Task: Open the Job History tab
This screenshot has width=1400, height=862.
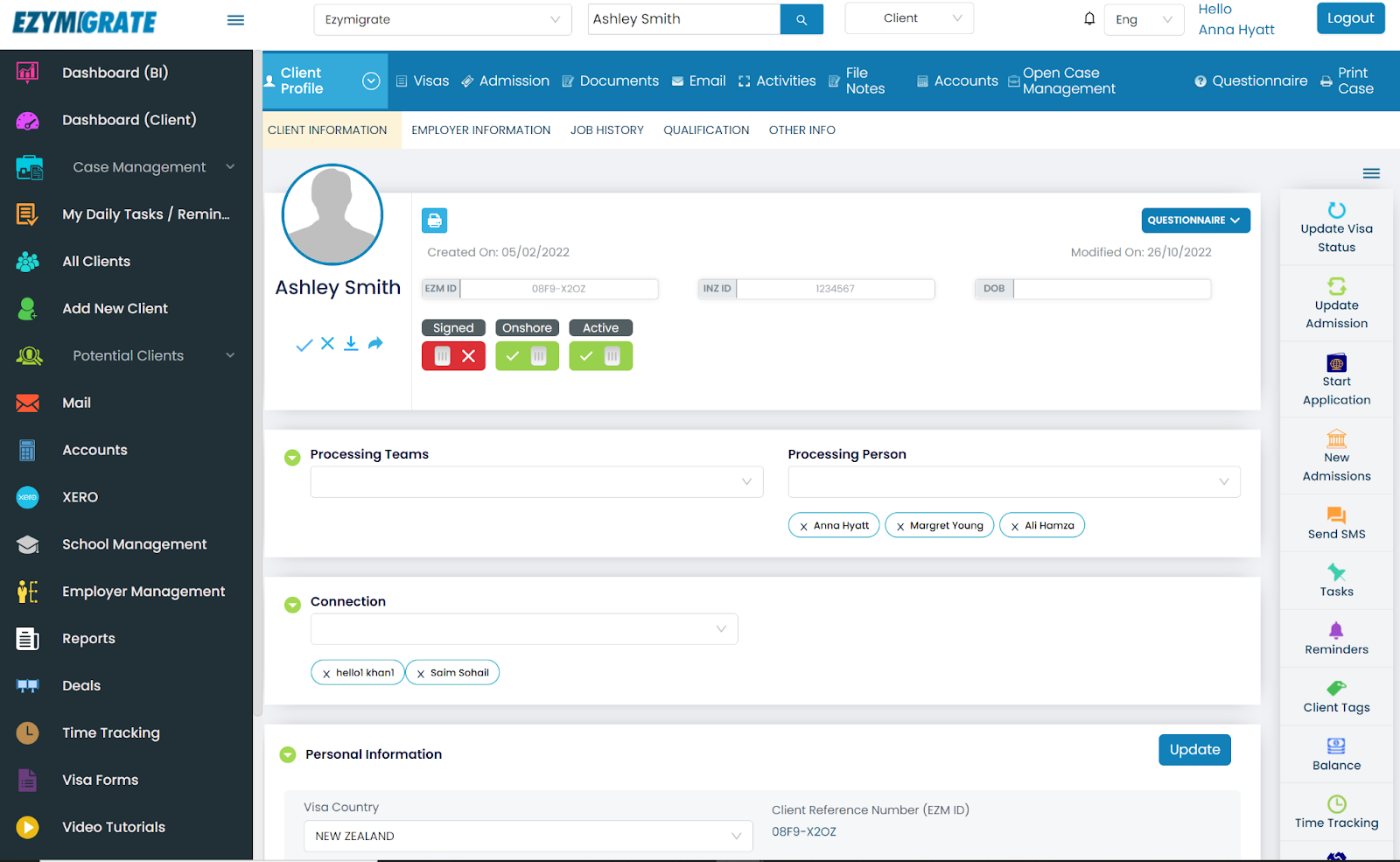Action: (x=606, y=130)
